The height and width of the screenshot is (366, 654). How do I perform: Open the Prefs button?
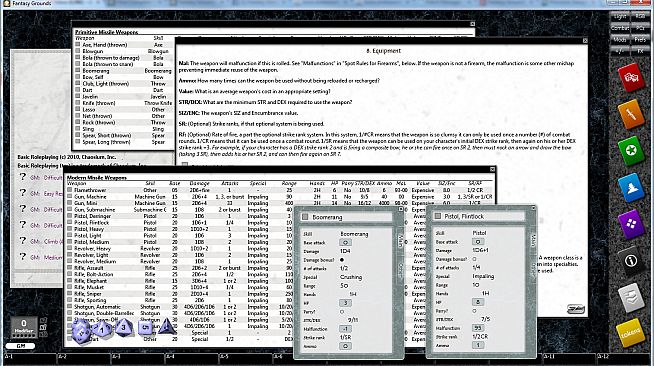tap(640, 40)
